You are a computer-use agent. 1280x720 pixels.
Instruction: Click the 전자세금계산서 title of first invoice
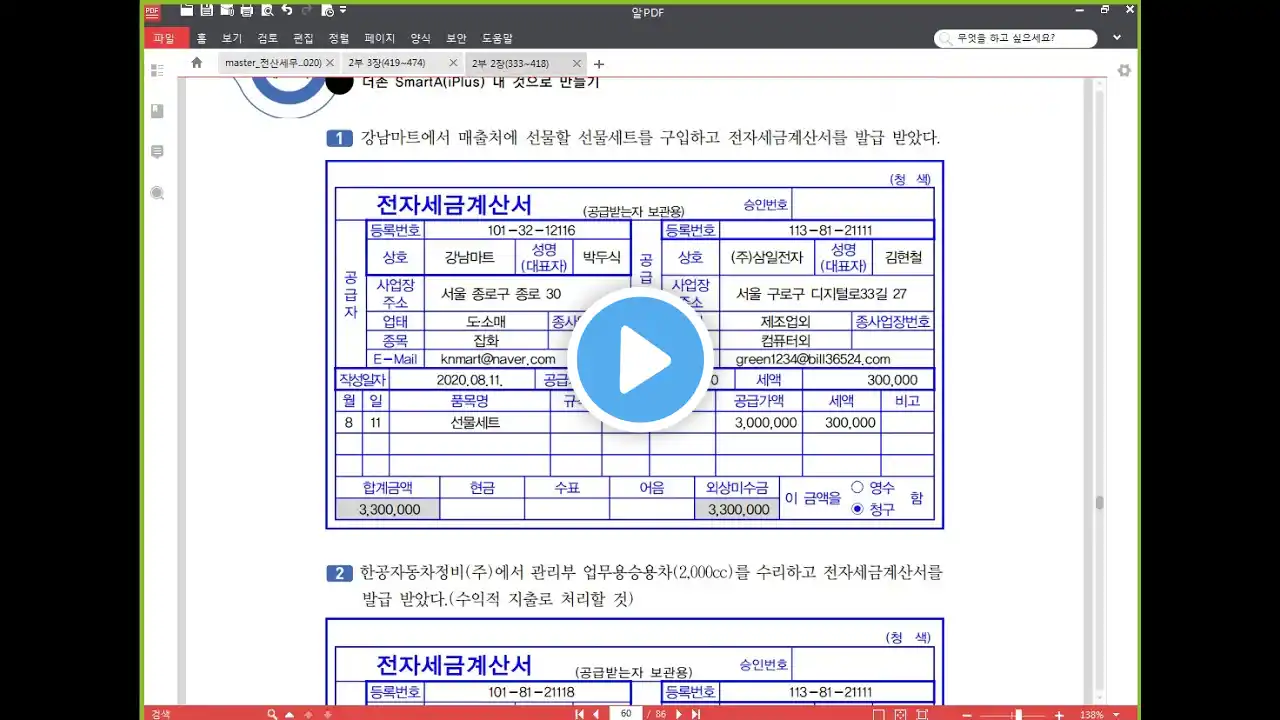pyautogui.click(x=454, y=204)
